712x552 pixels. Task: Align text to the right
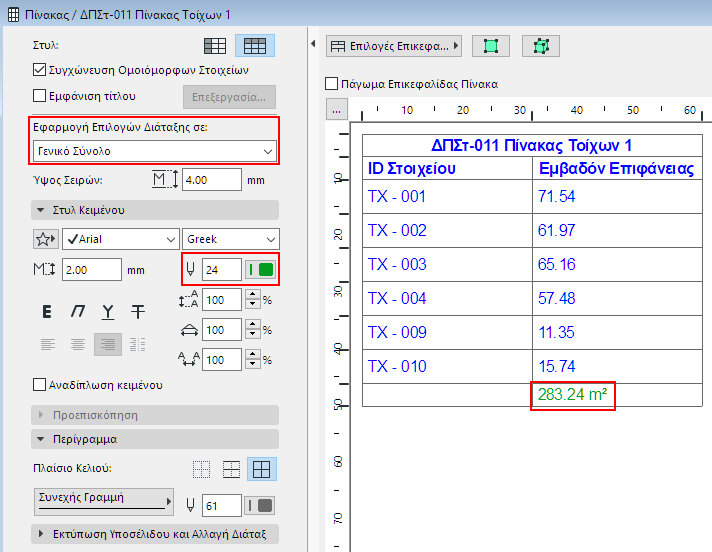pyautogui.click(x=108, y=345)
